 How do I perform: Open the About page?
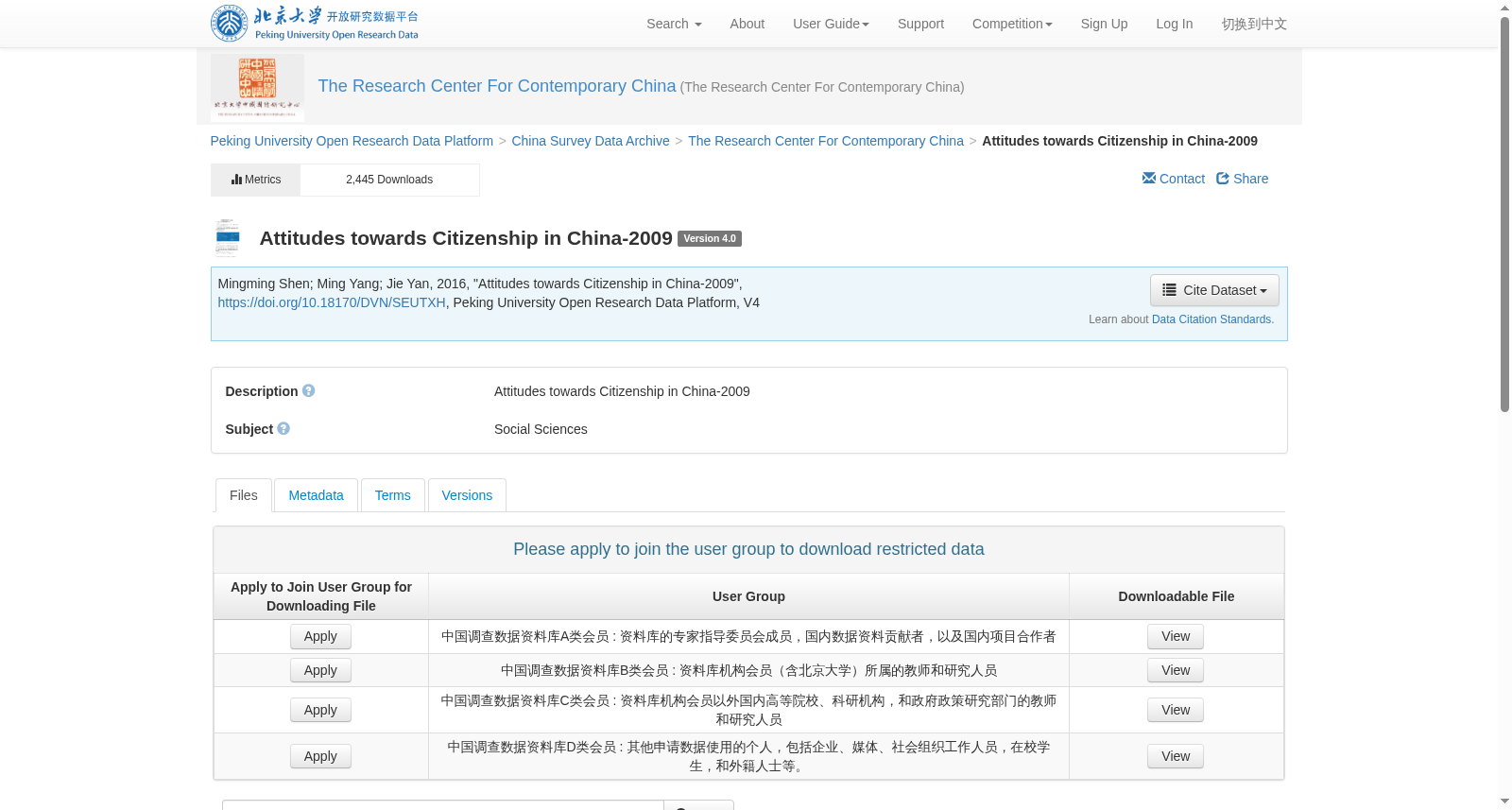click(x=747, y=24)
